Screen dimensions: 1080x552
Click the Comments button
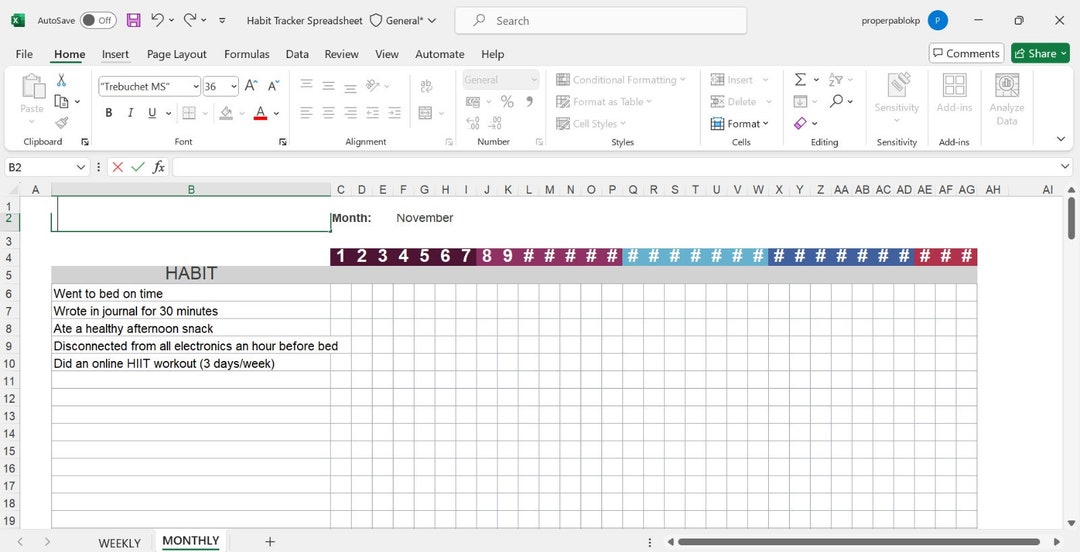(x=966, y=53)
